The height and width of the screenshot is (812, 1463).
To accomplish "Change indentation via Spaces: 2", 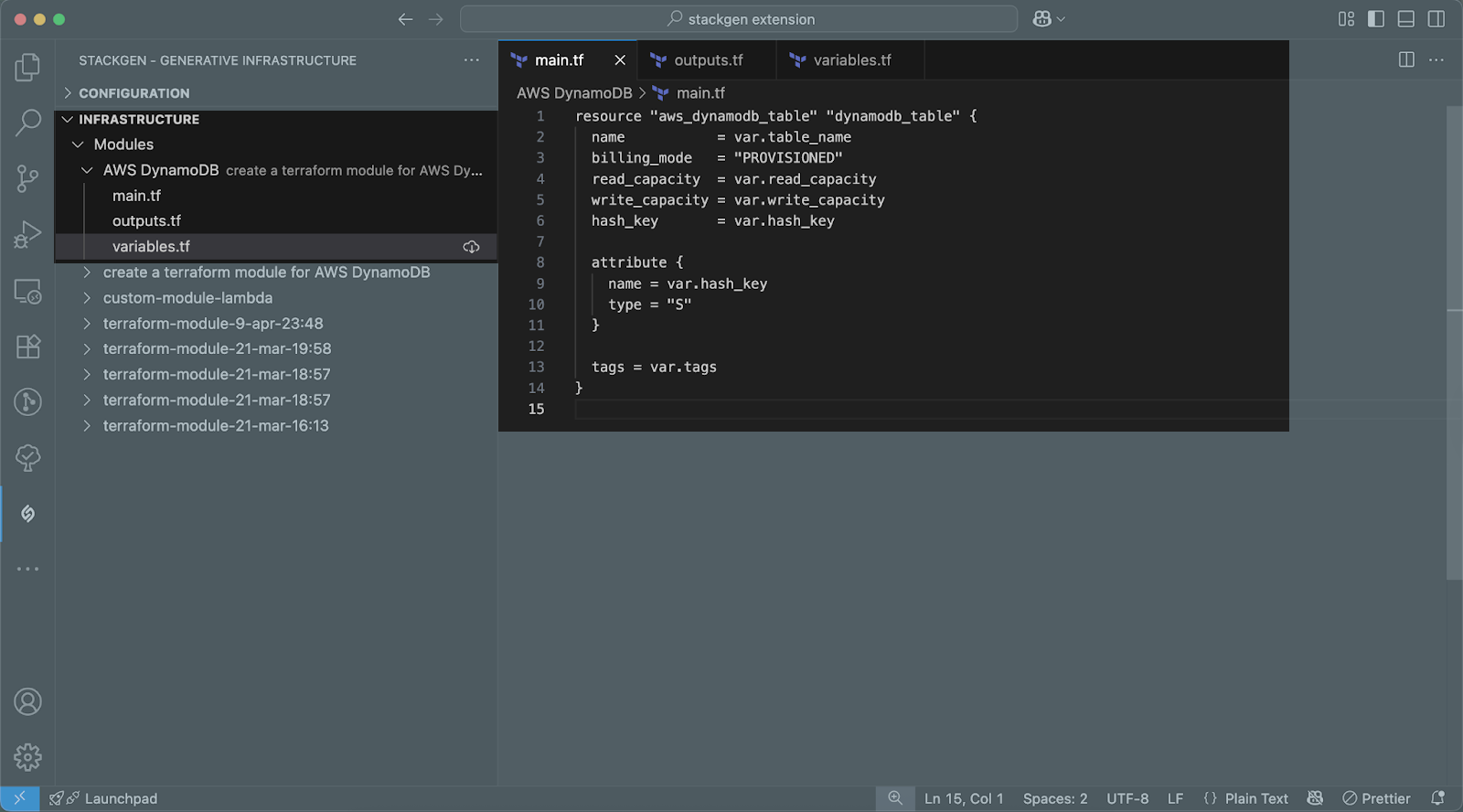I will point(1055,798).
